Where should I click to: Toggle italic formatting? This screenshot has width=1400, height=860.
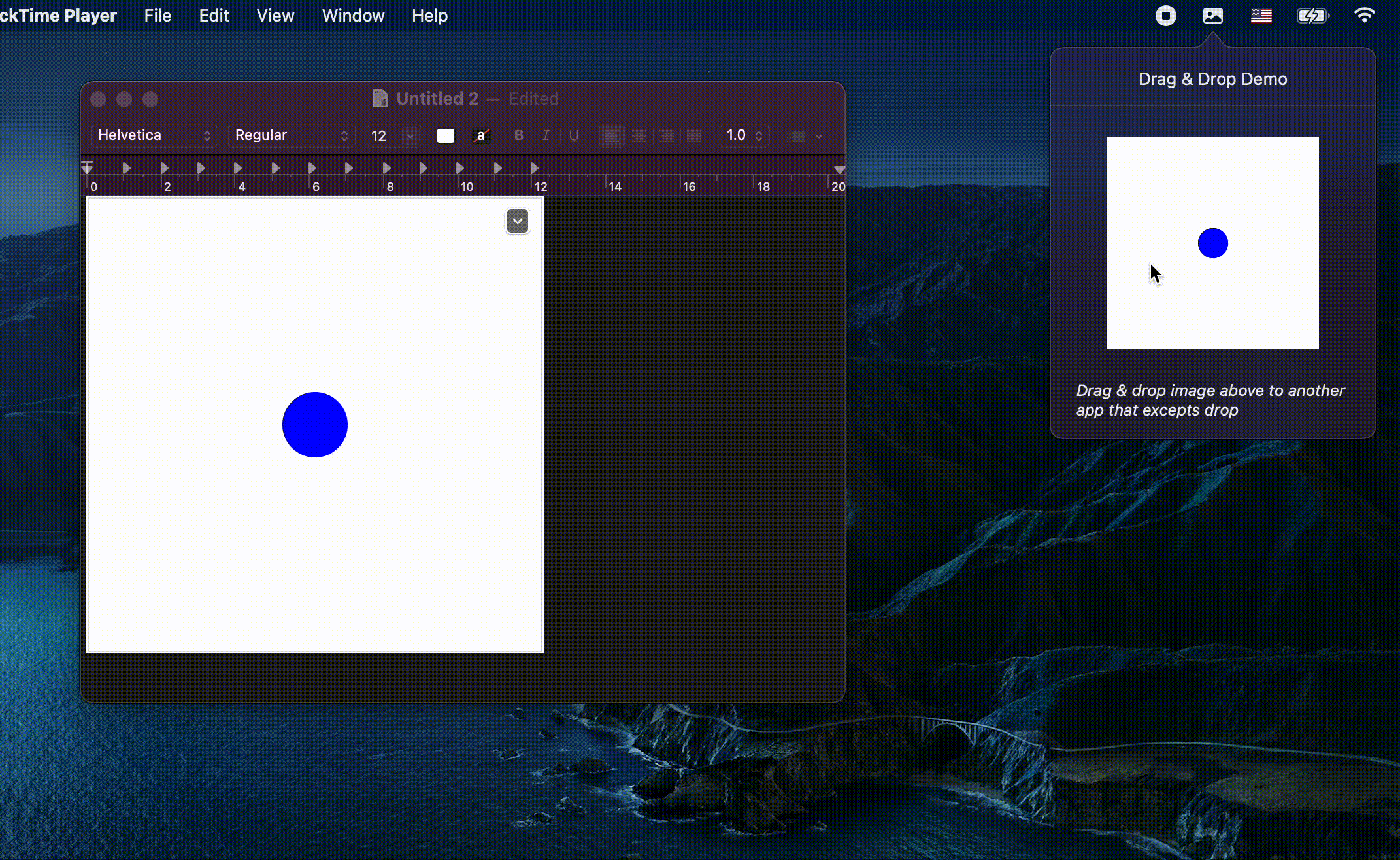coord(546,135)
